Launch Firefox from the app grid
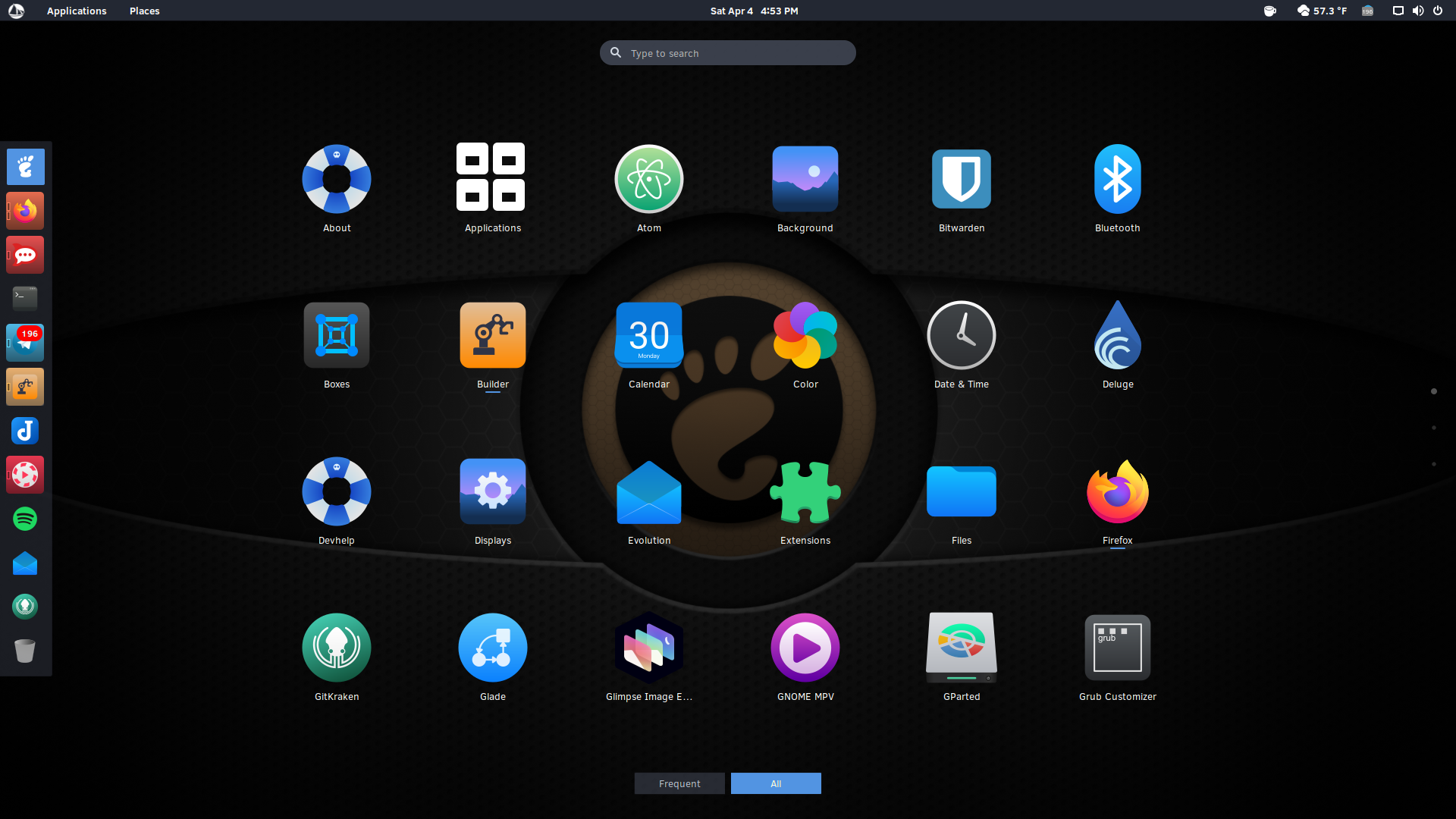This screenshot has height=819, width=1456. (x=1118, y=491)
